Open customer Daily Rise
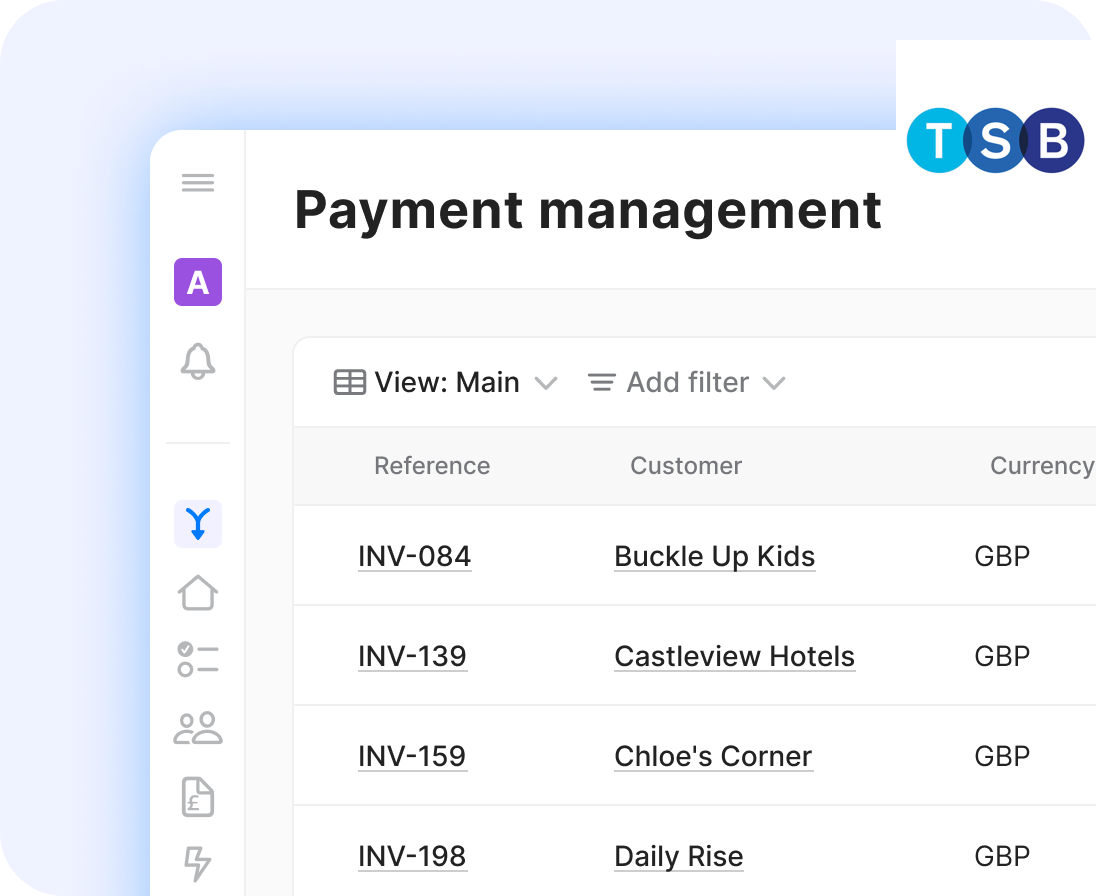 tap(678, 856)
